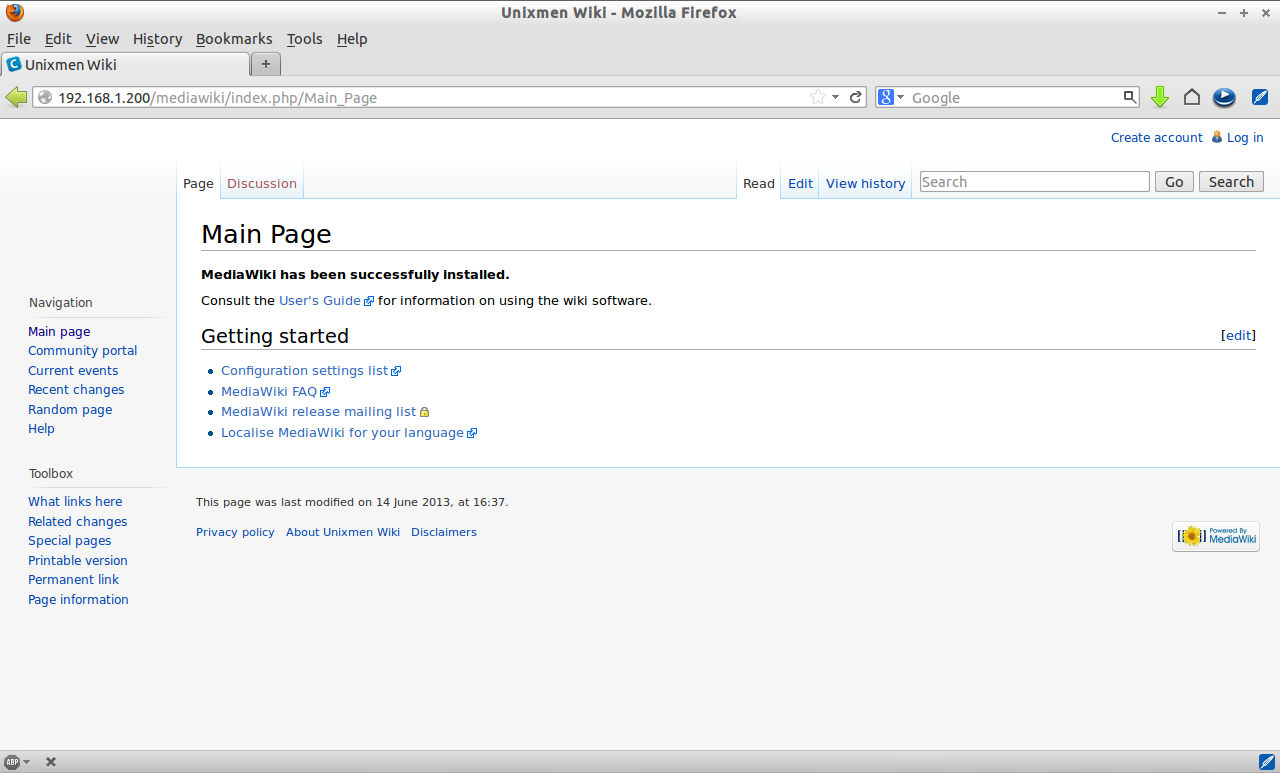Click the wiki Search button
The width and height of the screenshot is (1280, 774).
pos(1231,182)
